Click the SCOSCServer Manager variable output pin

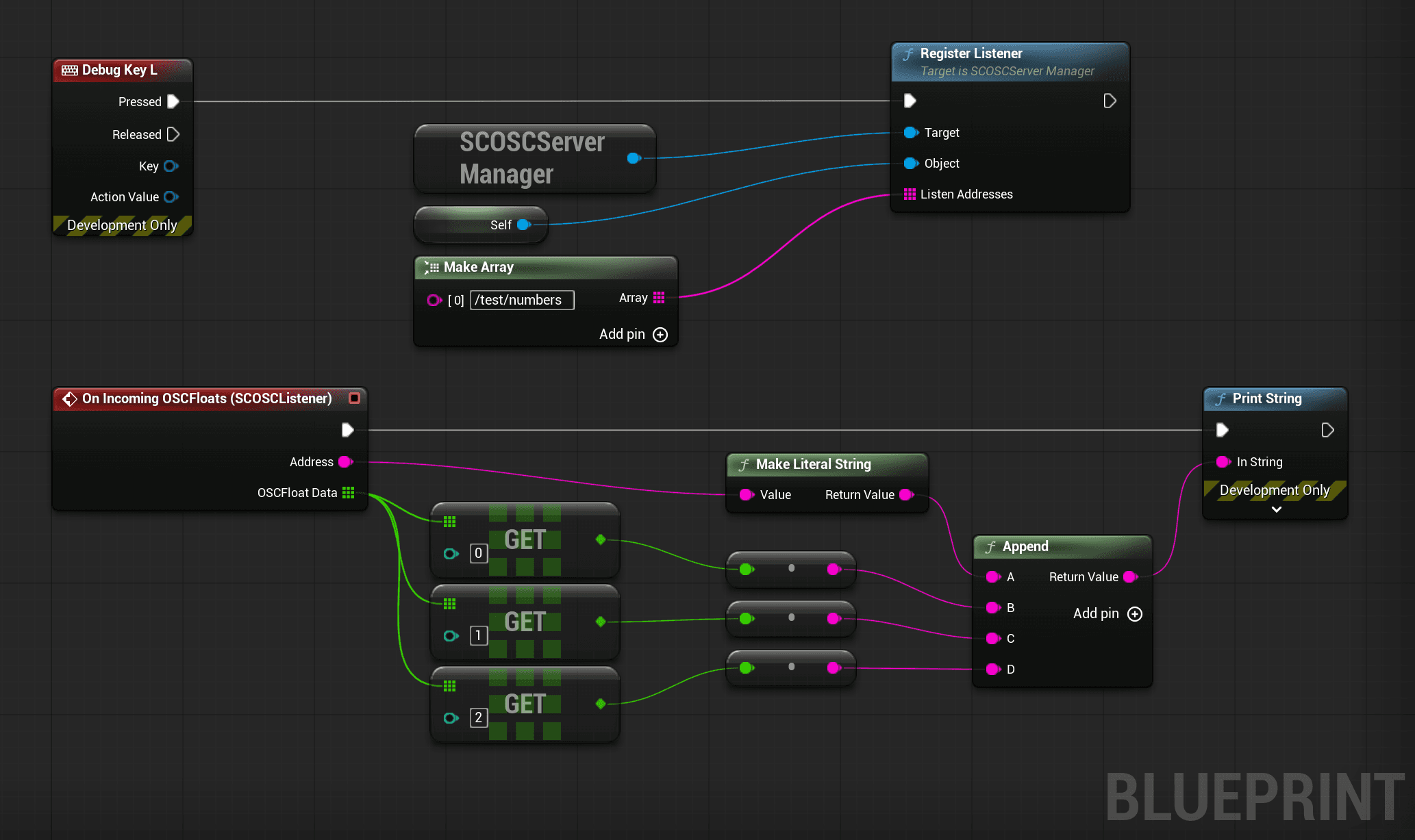(634, 158)
